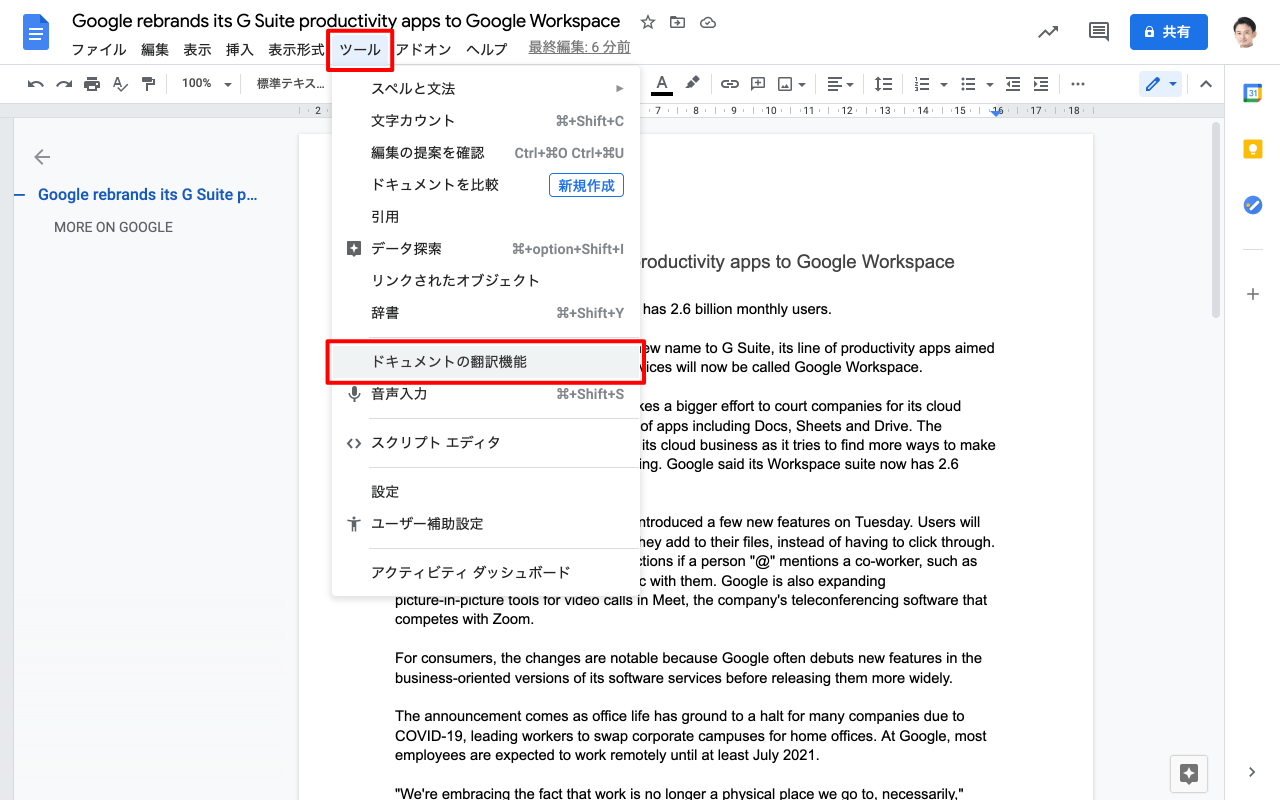1280x800 pixels.
Task: Open the 表示 menu
Action: tap(197, 49)
